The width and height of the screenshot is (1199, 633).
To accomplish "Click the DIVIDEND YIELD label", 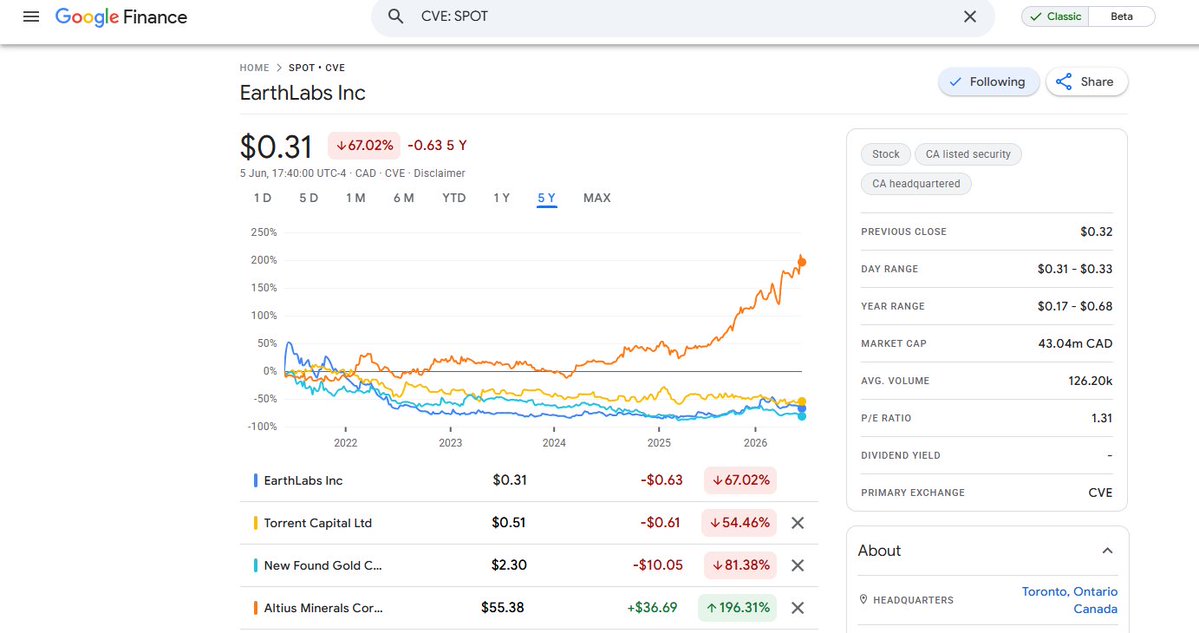I will [901, 456].
